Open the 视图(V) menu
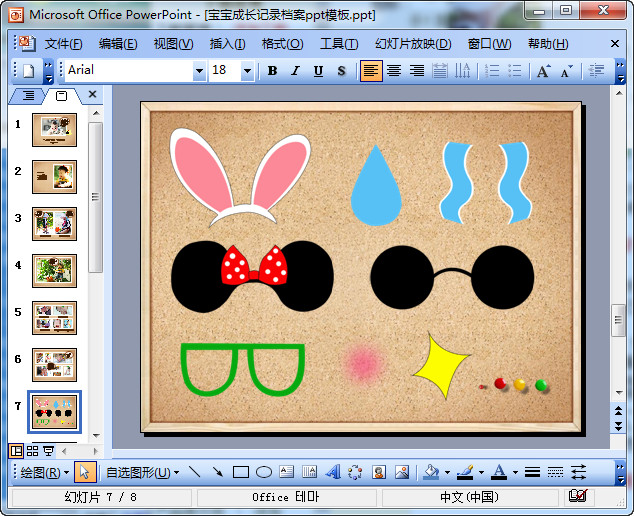634x516 pixels. 173,44
